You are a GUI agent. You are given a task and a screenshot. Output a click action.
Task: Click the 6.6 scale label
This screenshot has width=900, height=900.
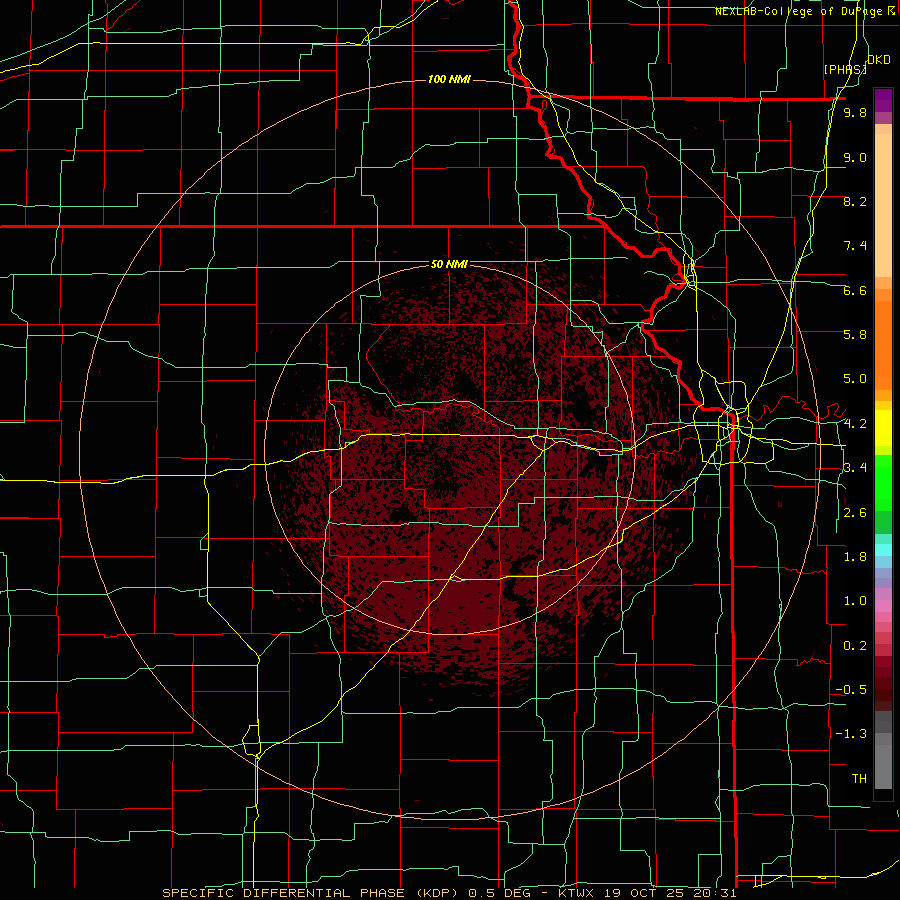pyautogui.click(x=855, y=290)
